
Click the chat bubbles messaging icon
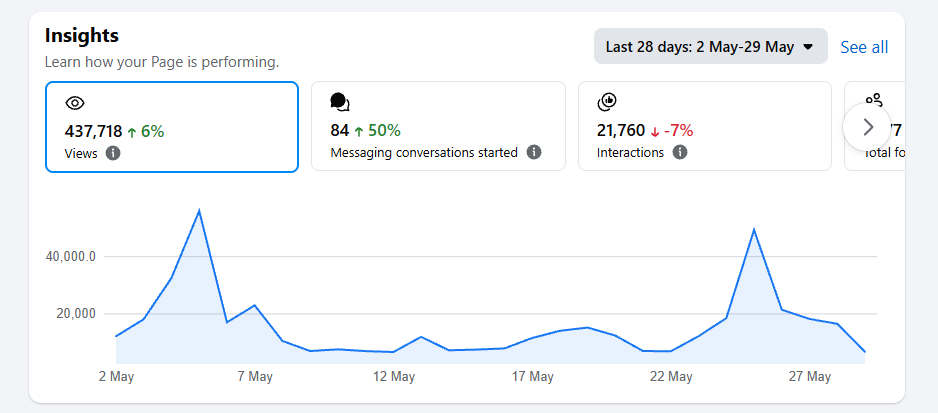[340, 102]
